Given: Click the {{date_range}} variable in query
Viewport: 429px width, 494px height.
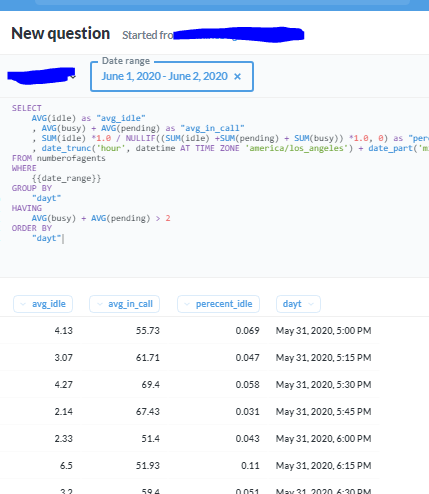Looking at the screenshot, I should tap(66, 178).
